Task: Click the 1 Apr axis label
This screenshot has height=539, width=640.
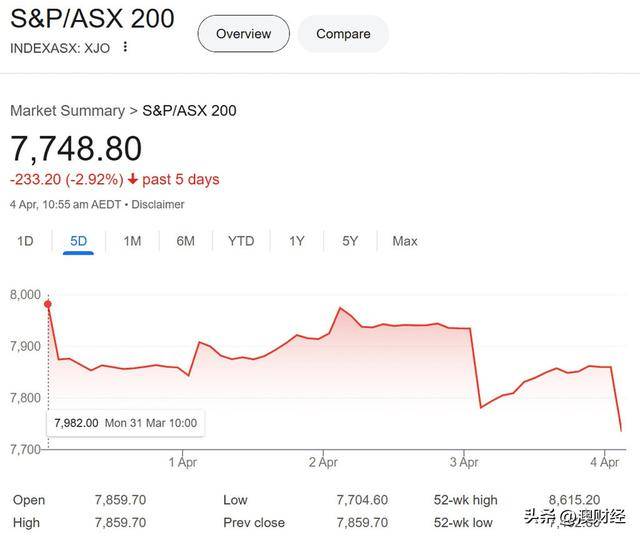Action: pos(182,462)
